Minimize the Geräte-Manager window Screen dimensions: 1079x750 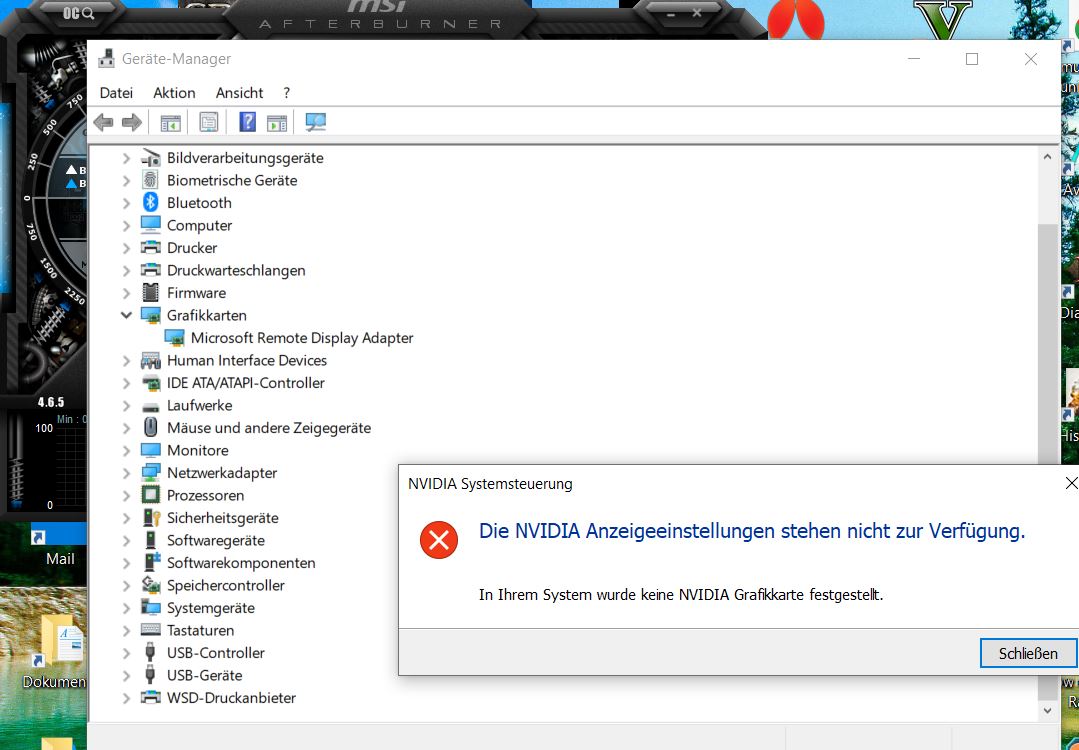point(914,59)
